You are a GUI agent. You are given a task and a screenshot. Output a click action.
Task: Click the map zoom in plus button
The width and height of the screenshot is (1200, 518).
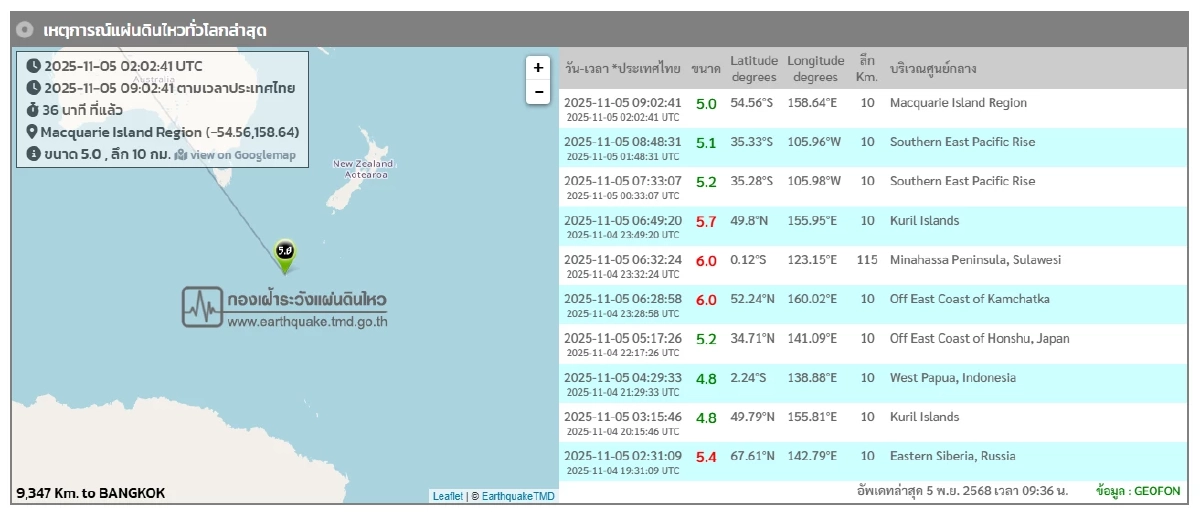pyautogui.click(x=538, y=68)
